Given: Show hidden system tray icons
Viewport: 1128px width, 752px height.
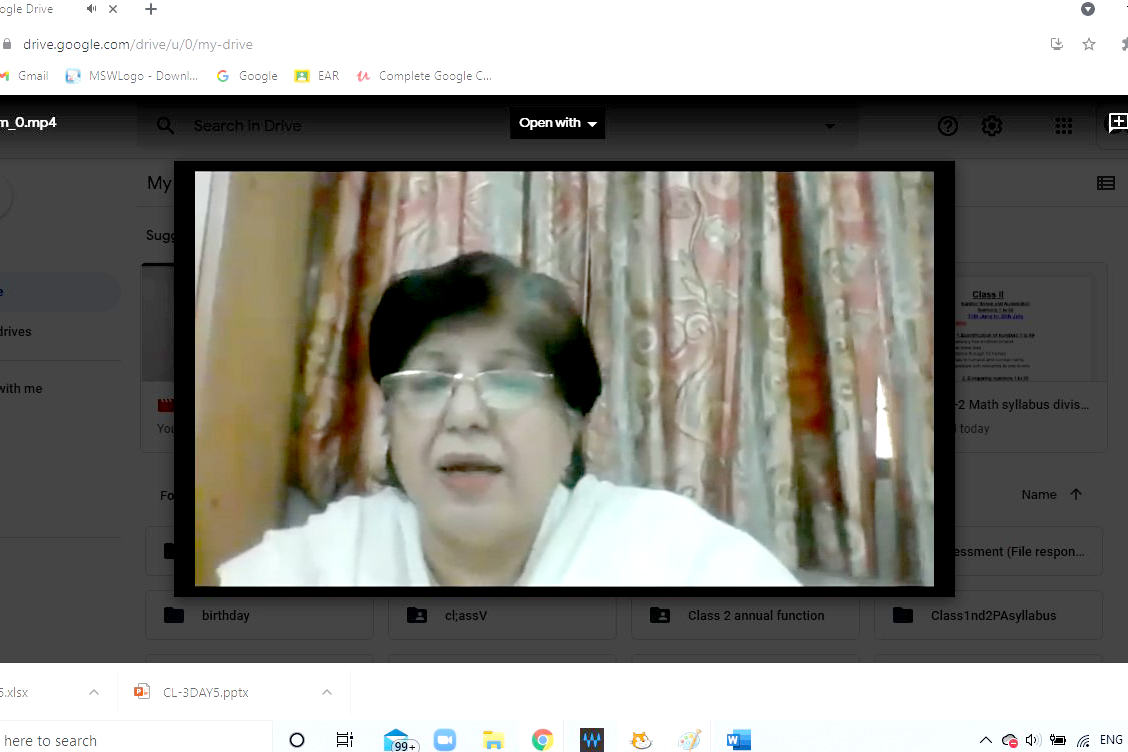Looking at the screenshot, I should [985, 741].
